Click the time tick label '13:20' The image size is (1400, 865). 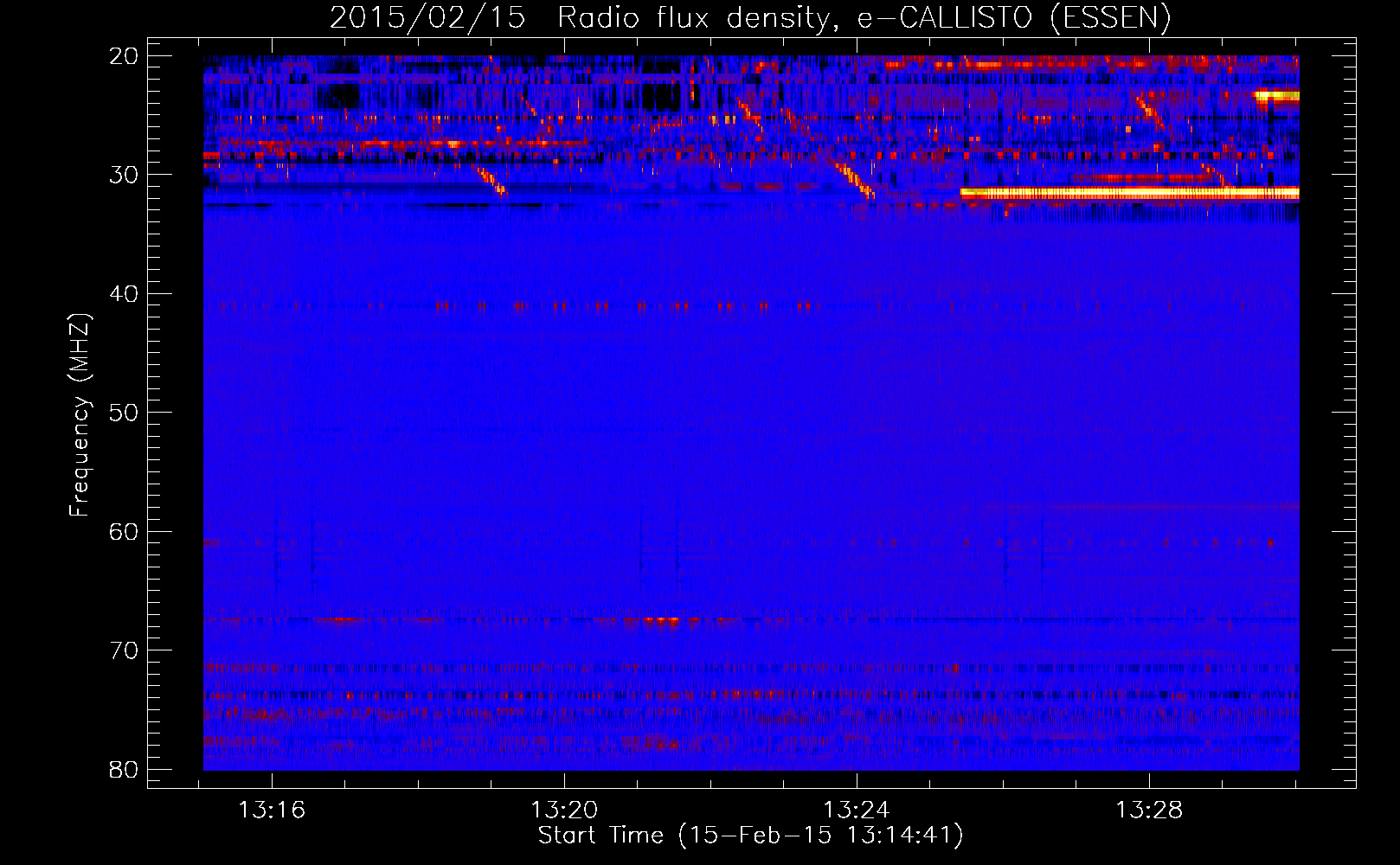coord(564,811)
